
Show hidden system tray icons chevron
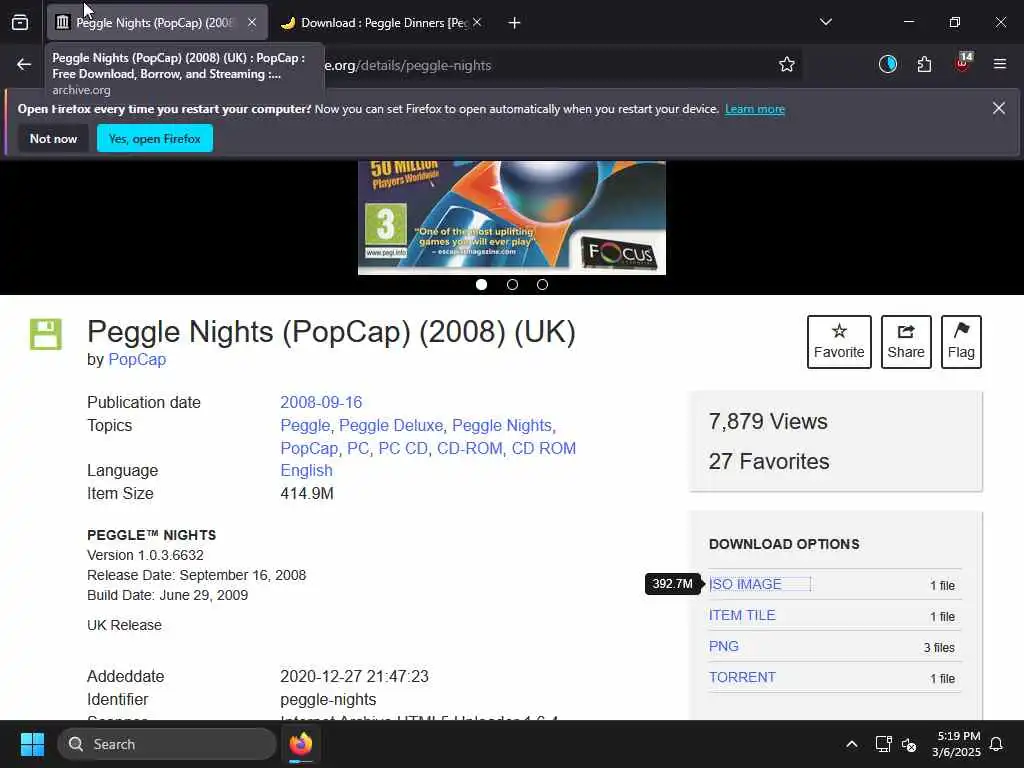click(852, 744)
